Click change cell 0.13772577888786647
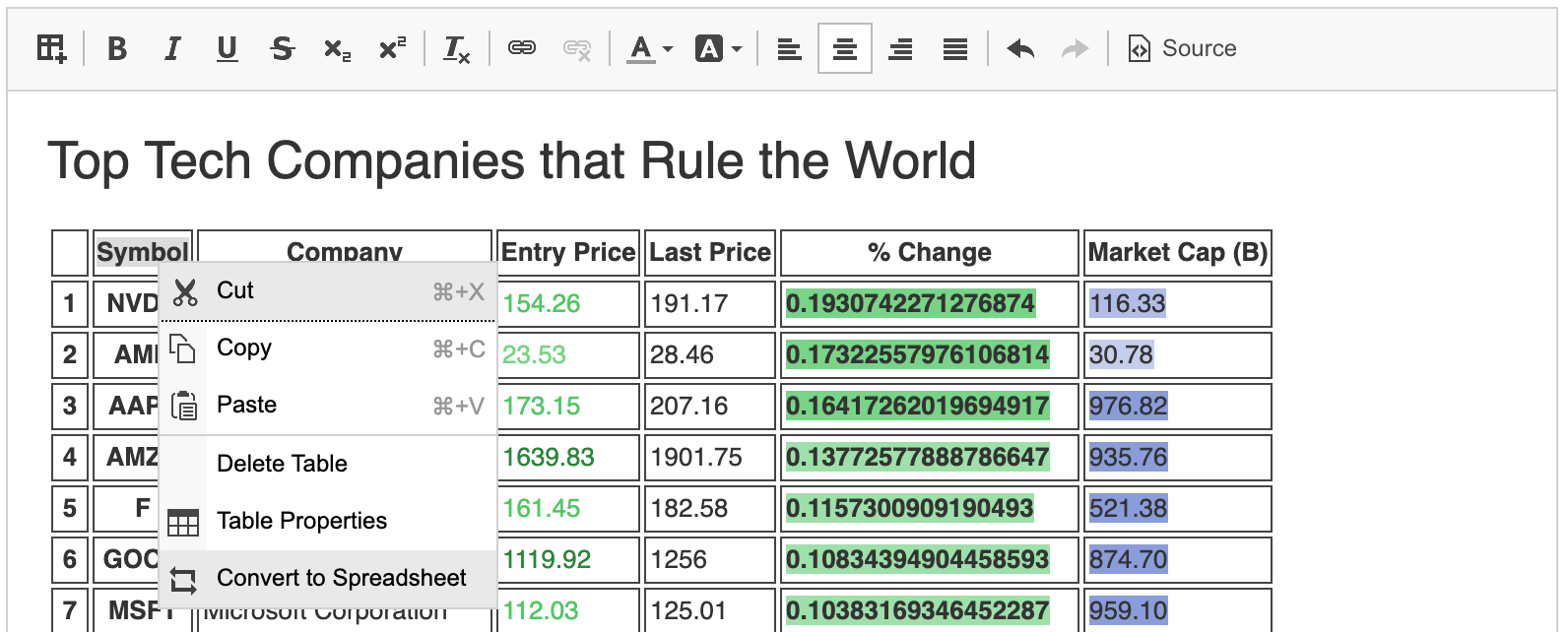This screenshot has width=1568, height=632. [x=930, y=458]
